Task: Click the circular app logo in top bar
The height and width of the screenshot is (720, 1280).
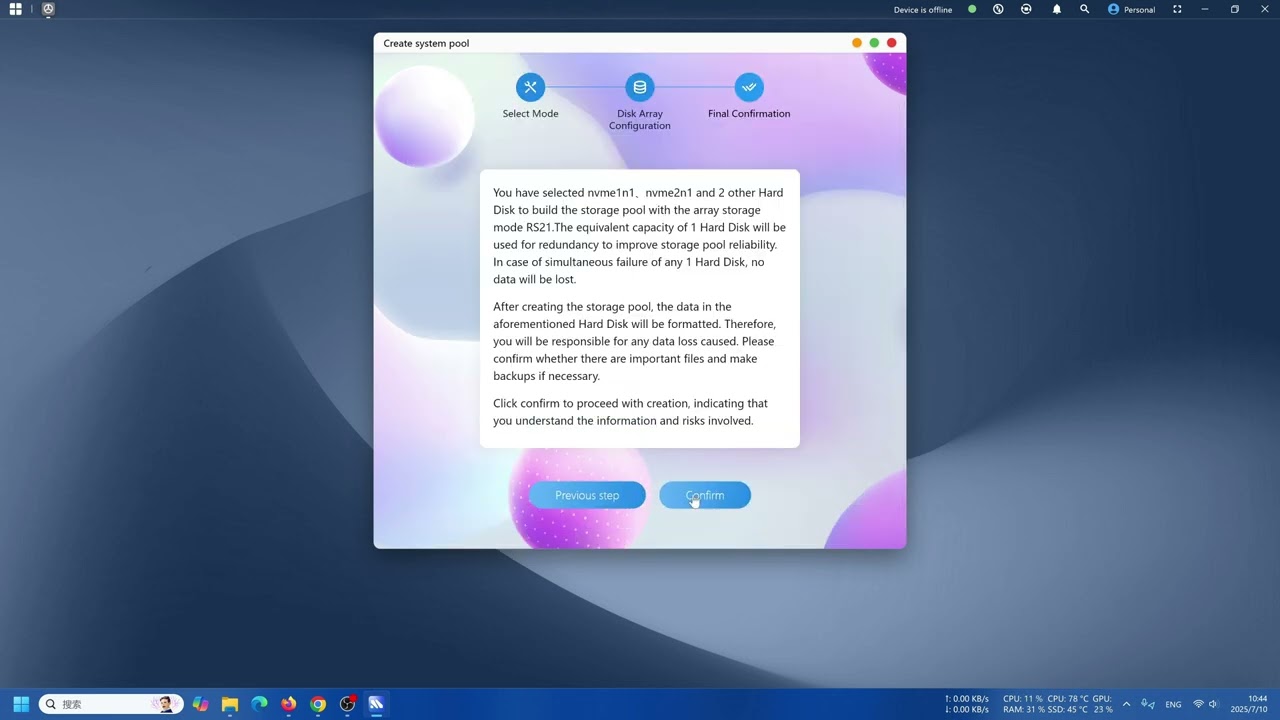Action: pos(48,9)
